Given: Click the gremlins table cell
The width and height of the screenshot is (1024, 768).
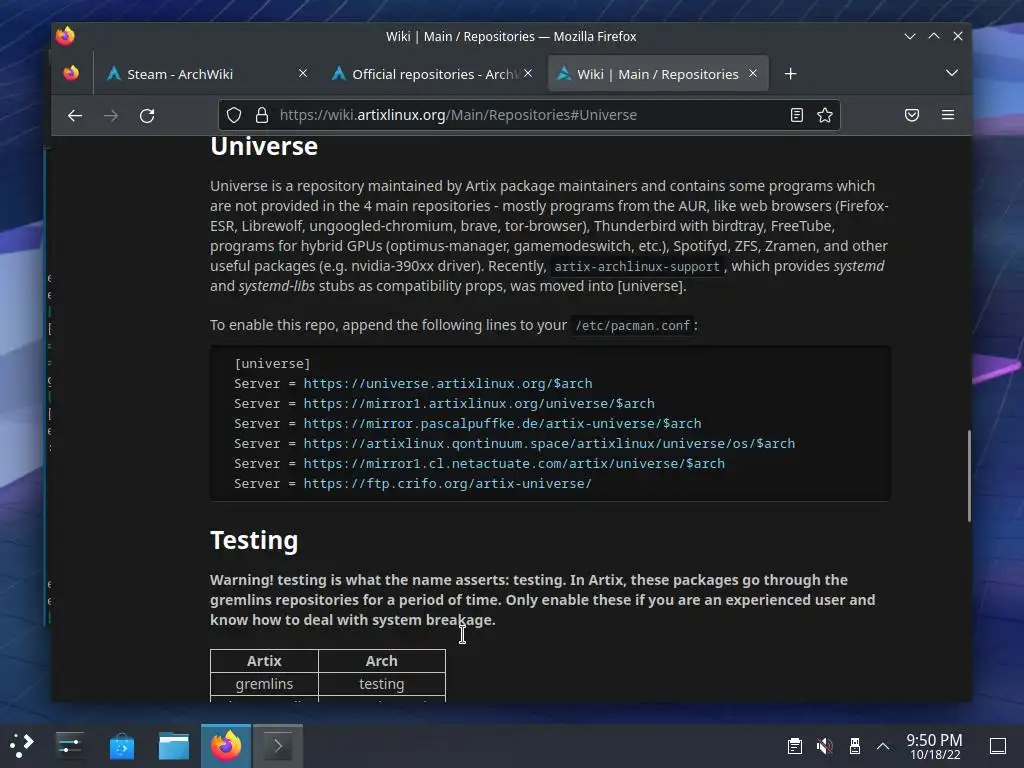Looking at the screenshot, I should 264,684.
